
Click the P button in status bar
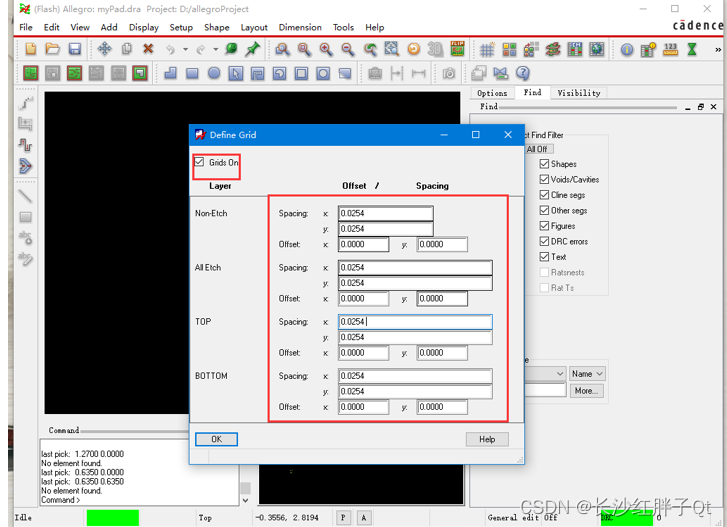343,517
